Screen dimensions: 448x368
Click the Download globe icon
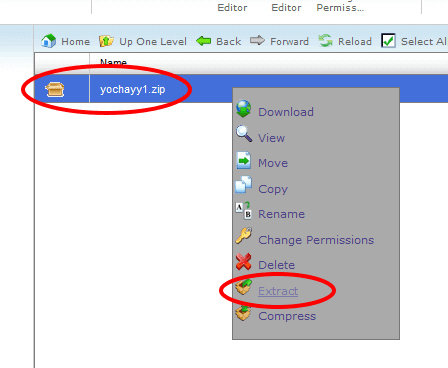244,109
